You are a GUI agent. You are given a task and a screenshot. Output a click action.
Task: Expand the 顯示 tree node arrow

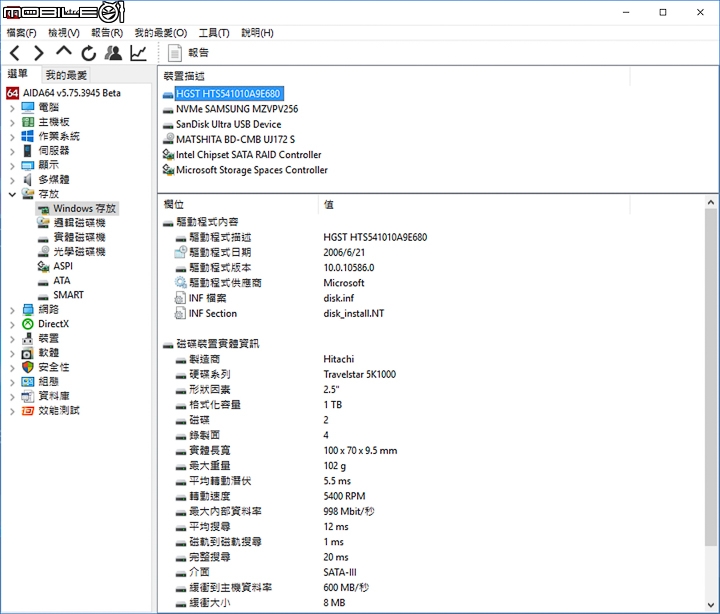tap(12, 166)
